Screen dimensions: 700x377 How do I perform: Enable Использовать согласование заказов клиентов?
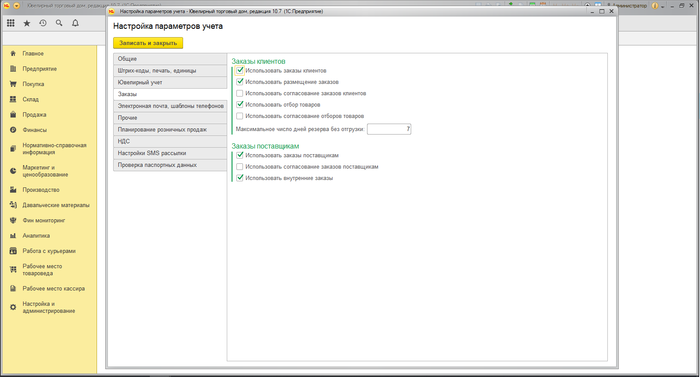point(240,93)
